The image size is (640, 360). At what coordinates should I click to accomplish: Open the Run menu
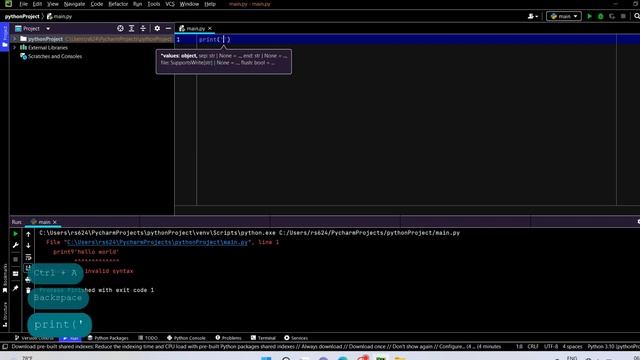(x=138, y=4)
